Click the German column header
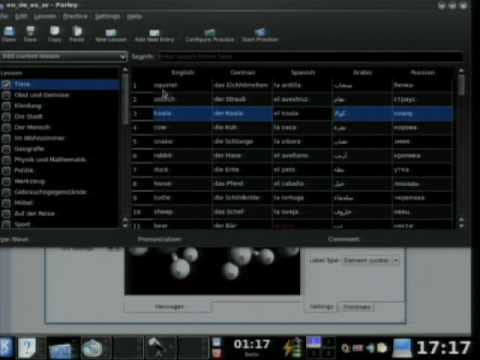The height and width of the screenshot is (360, 480). [x=242, y=72]
